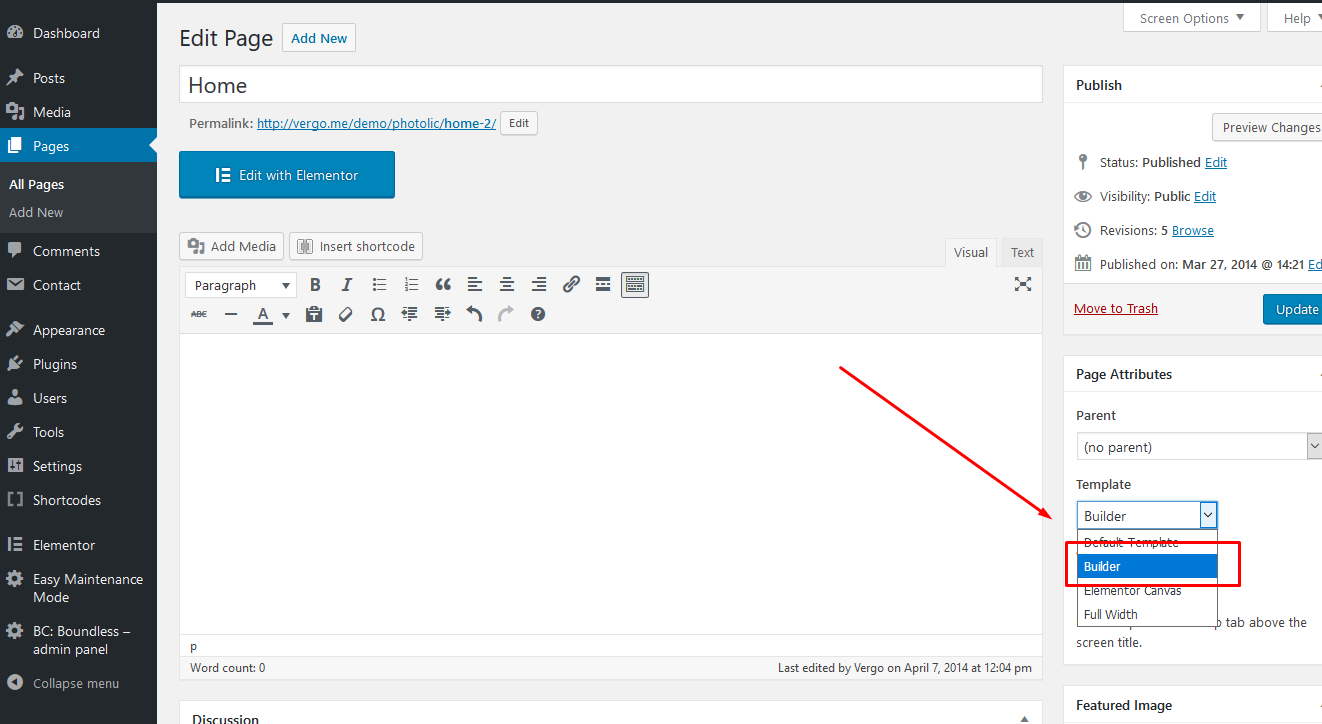The width and height of the screenshot is (1322, 724).
Task: Toggle the toolbar kitchen sink button
Action: (x=635, y=285)
